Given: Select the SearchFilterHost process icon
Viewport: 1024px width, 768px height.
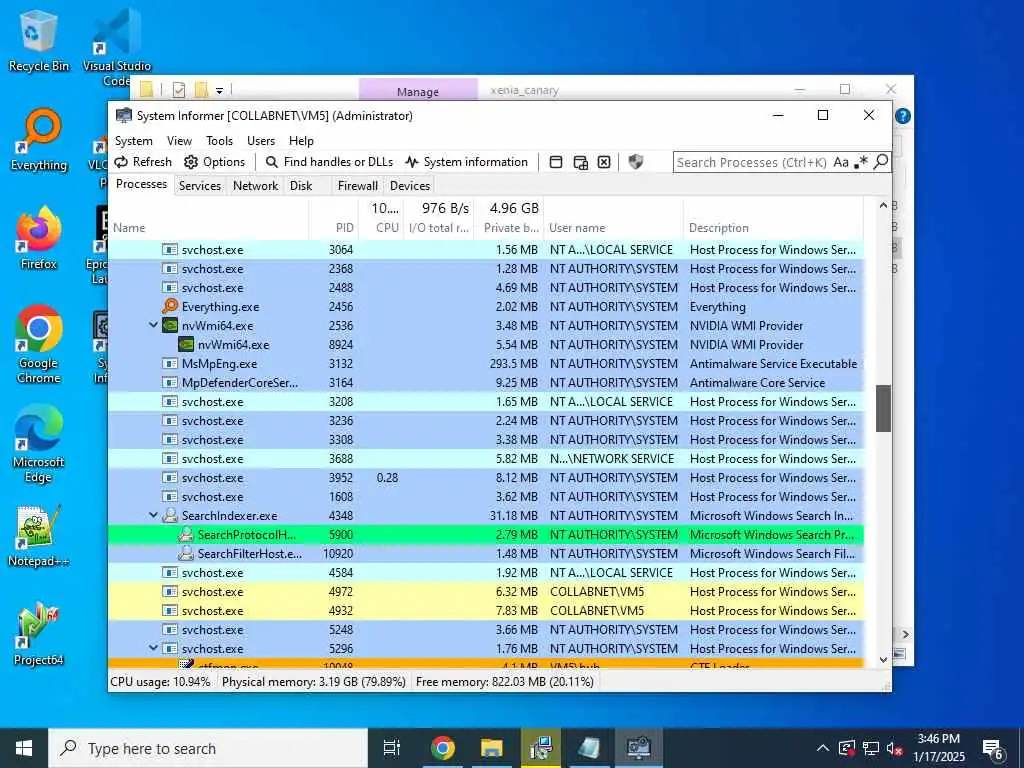Looking at the screenshot, I should (x=186, y=553).
